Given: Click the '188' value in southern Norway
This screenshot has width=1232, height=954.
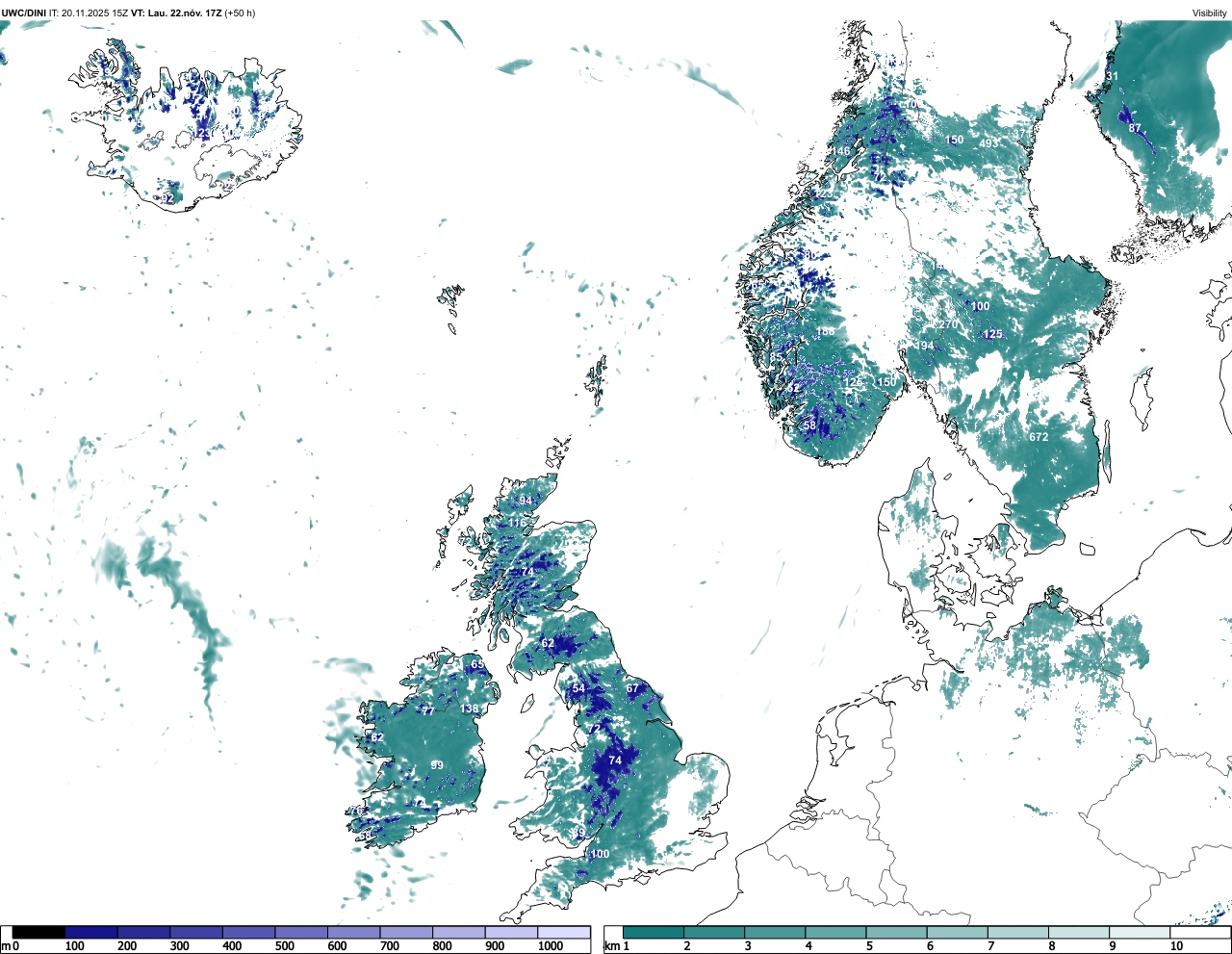Looking at the screenshot, I should coord(826,332).
